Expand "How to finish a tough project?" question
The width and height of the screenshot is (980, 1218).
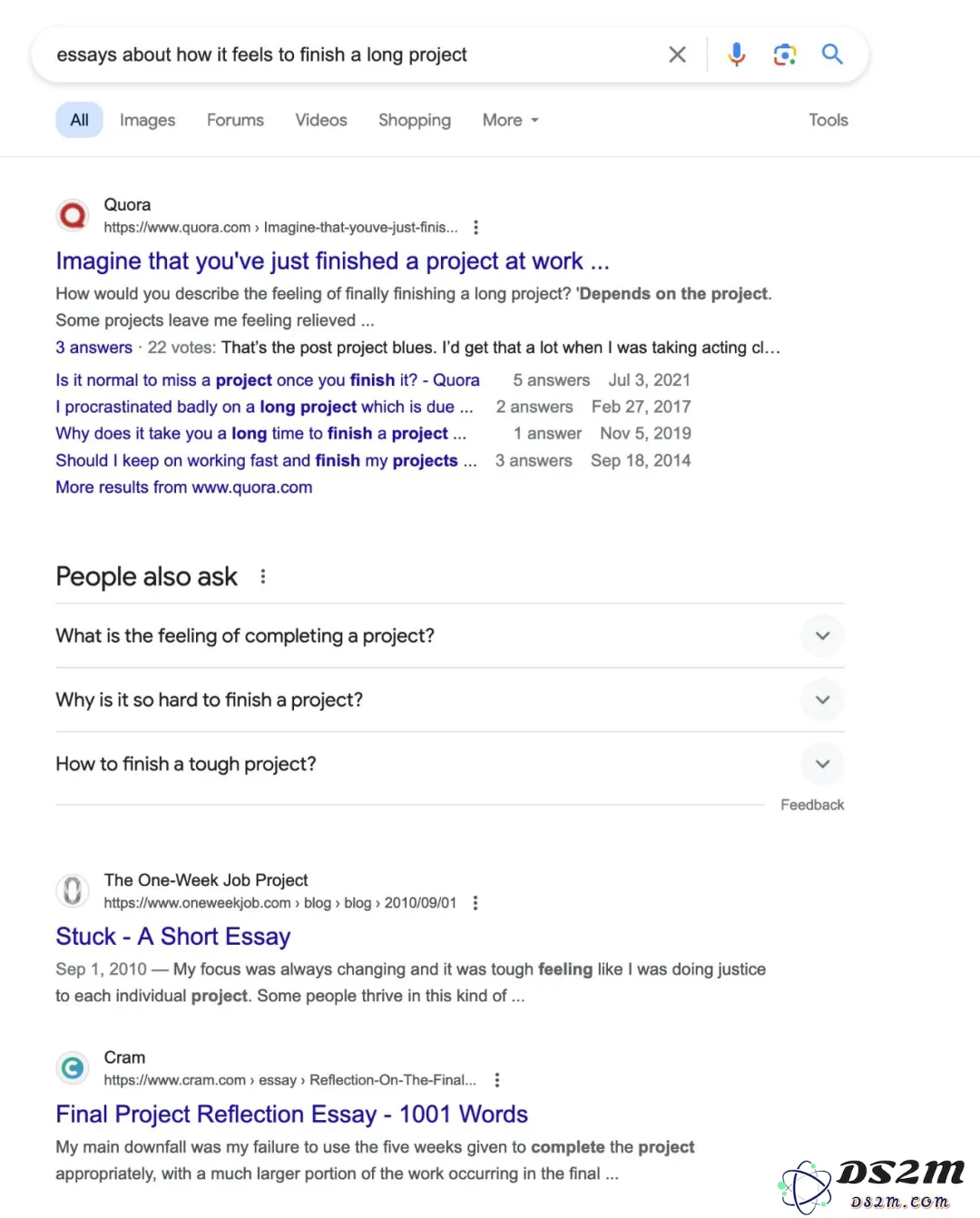tap(449, 764)
